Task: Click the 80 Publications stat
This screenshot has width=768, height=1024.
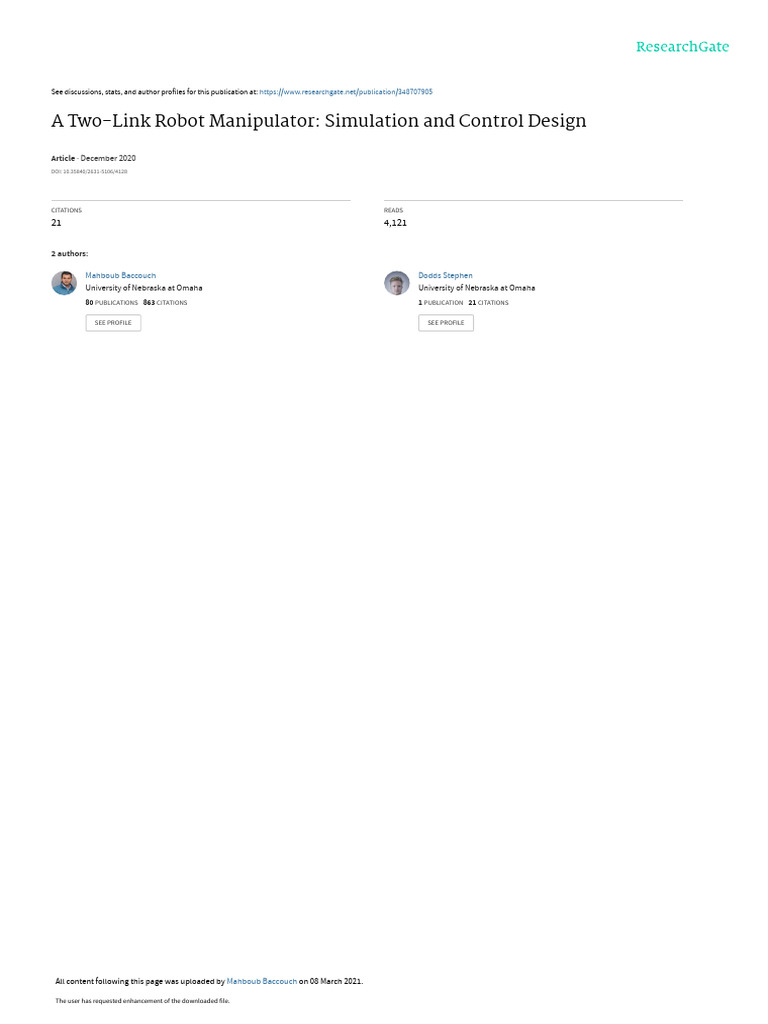Action: pyautogui.click(x=112, y=303)
